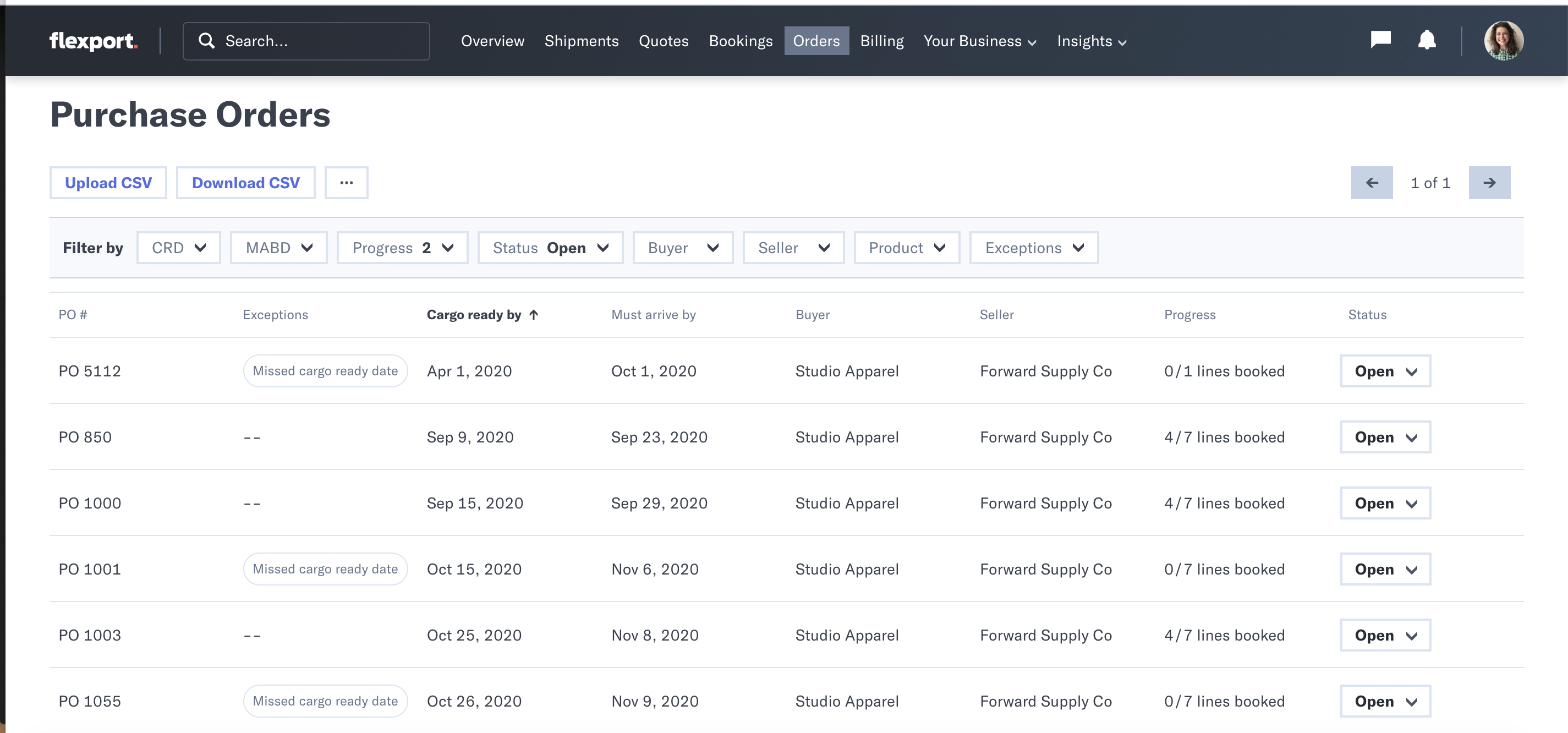Open the PO 1001 order row
The image size is (1568, 733).
click(90, 569)
